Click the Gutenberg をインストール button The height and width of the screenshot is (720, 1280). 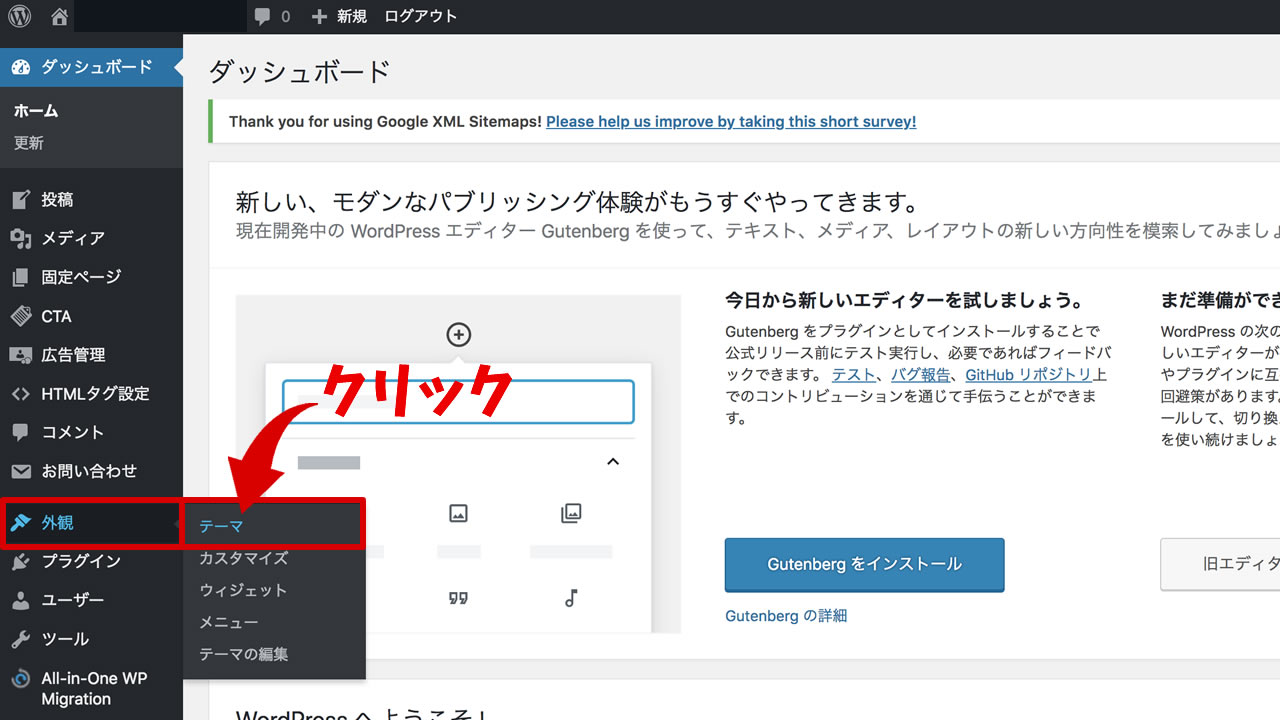tap(864, 565)
